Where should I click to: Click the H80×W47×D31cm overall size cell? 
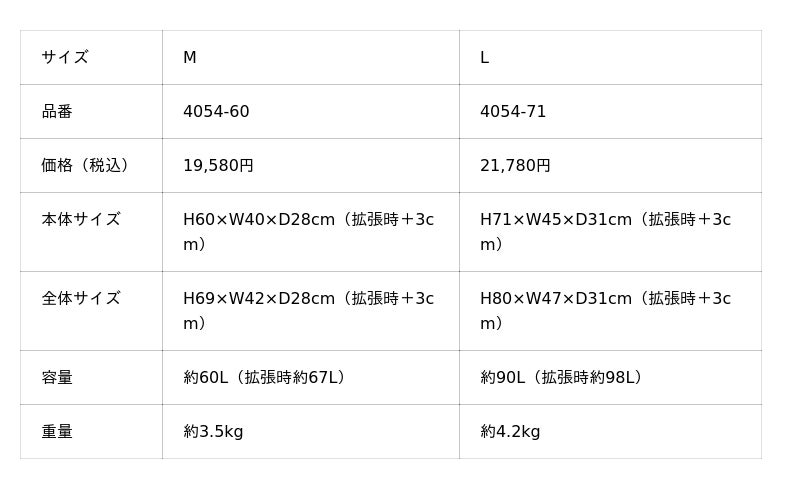tap(605, 310)
